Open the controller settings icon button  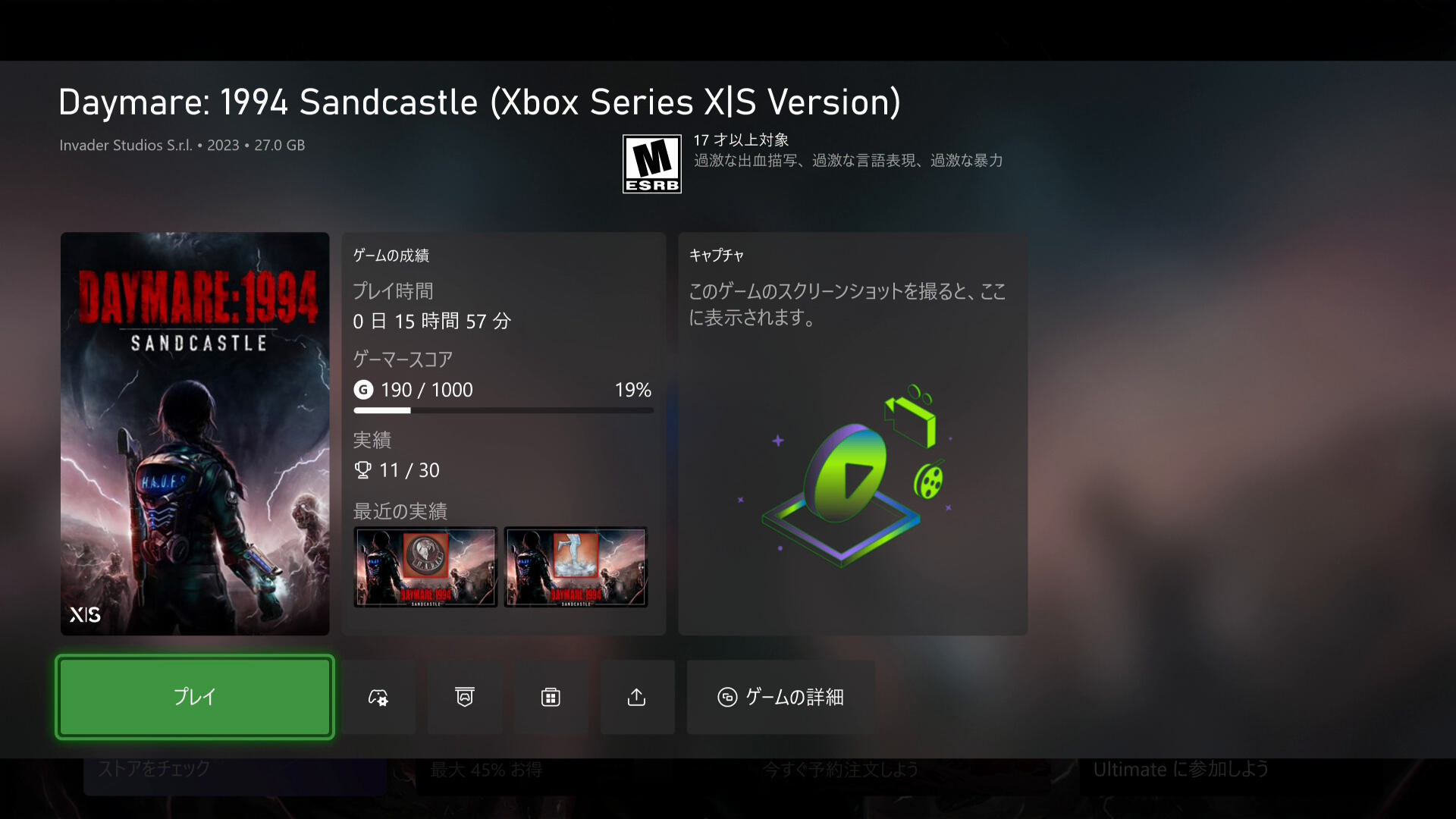(x=378, y=697)
